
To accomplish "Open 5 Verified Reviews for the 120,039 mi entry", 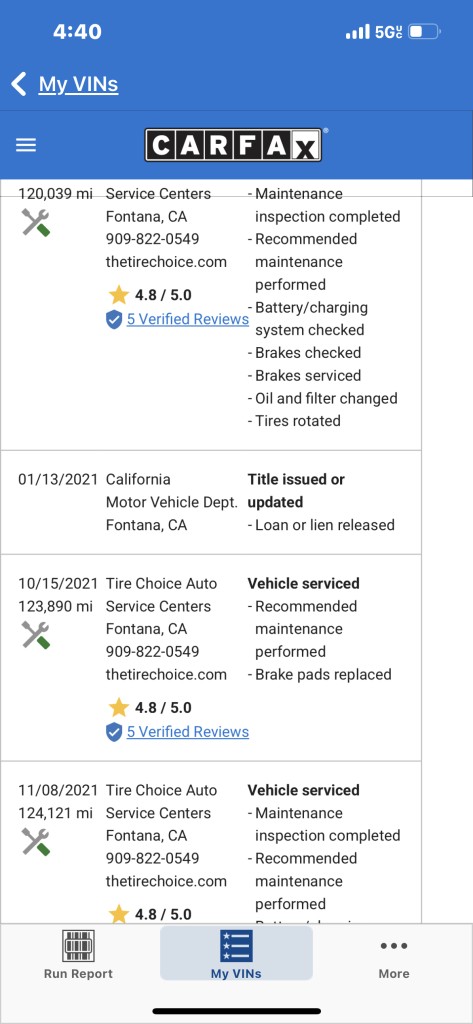I will [188, 319].
